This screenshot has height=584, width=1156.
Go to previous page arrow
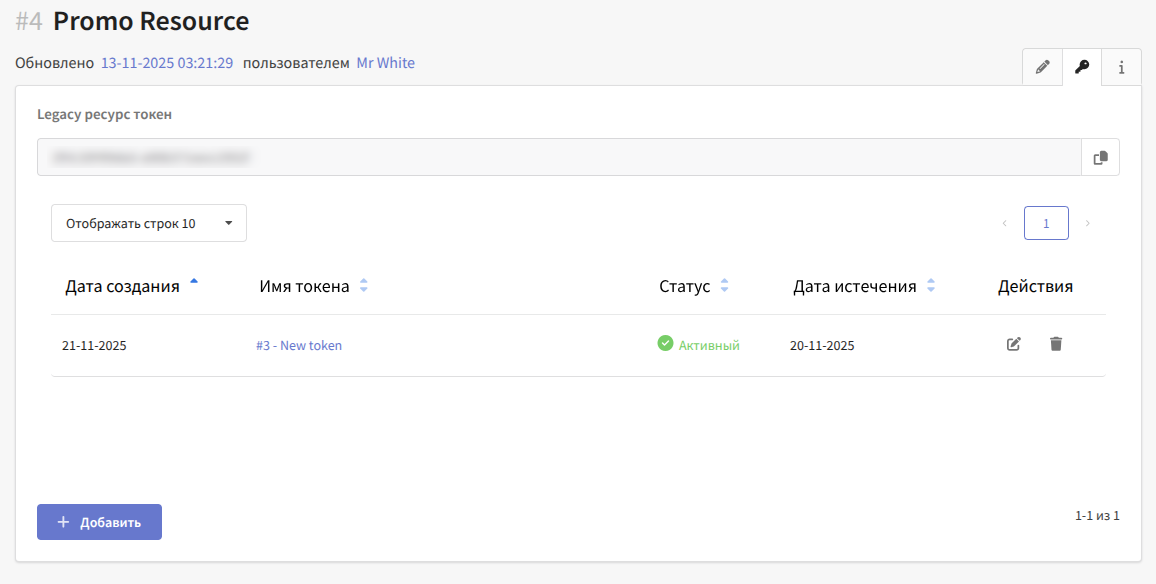(1004, 223)
